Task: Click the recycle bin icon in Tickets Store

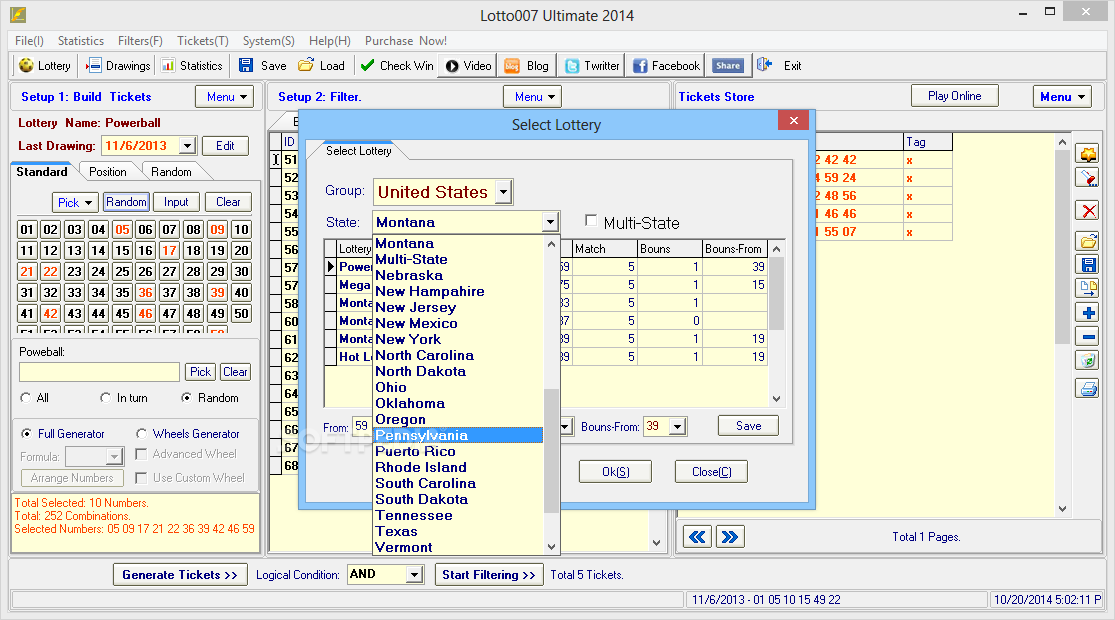Action: point(1088,360)
